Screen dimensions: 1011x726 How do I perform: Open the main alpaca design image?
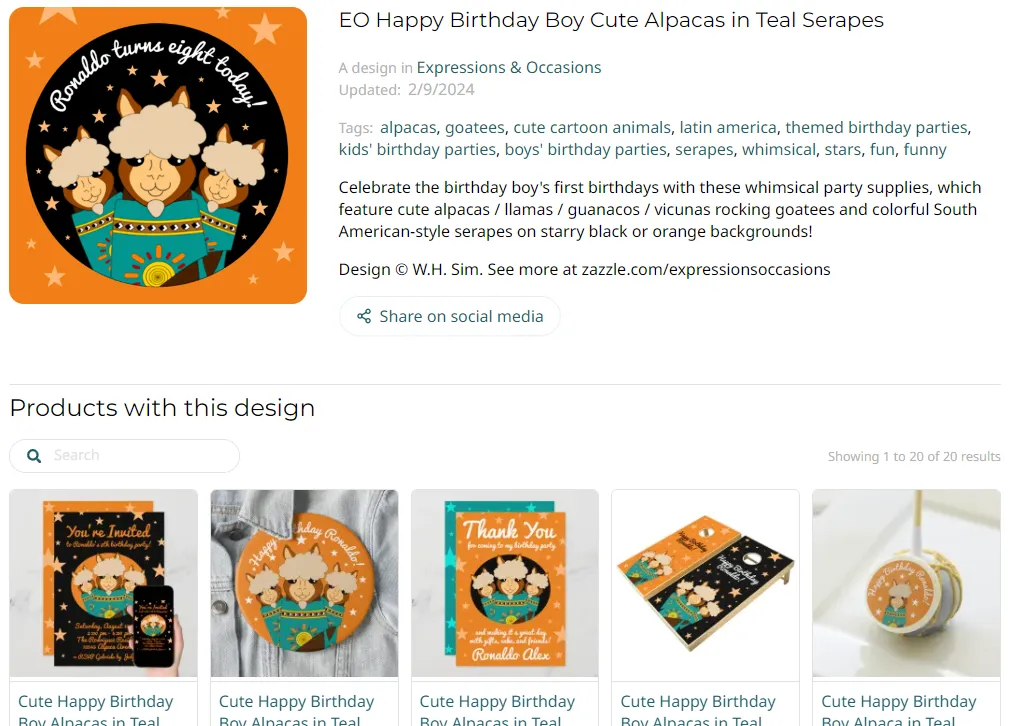click(158, 156)
